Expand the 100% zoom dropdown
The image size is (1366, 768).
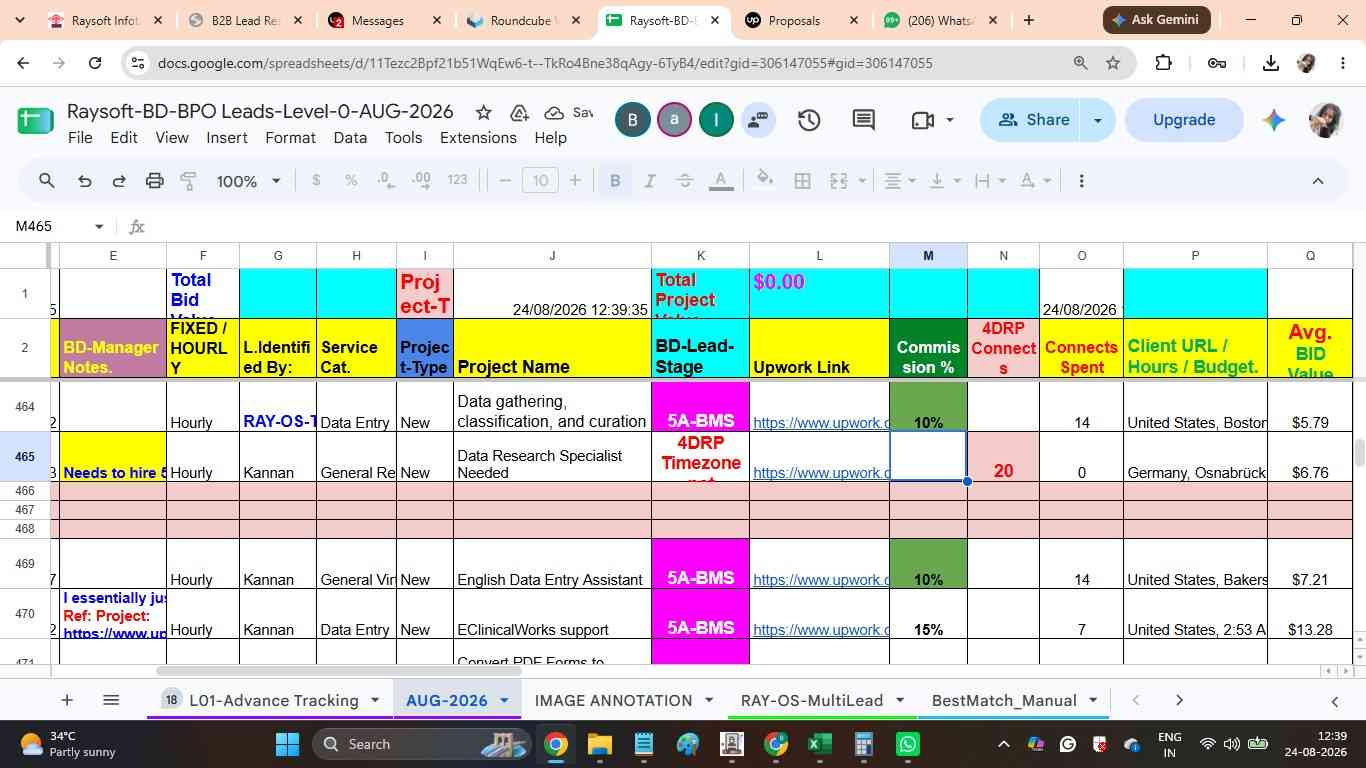(x=249, y=181)
